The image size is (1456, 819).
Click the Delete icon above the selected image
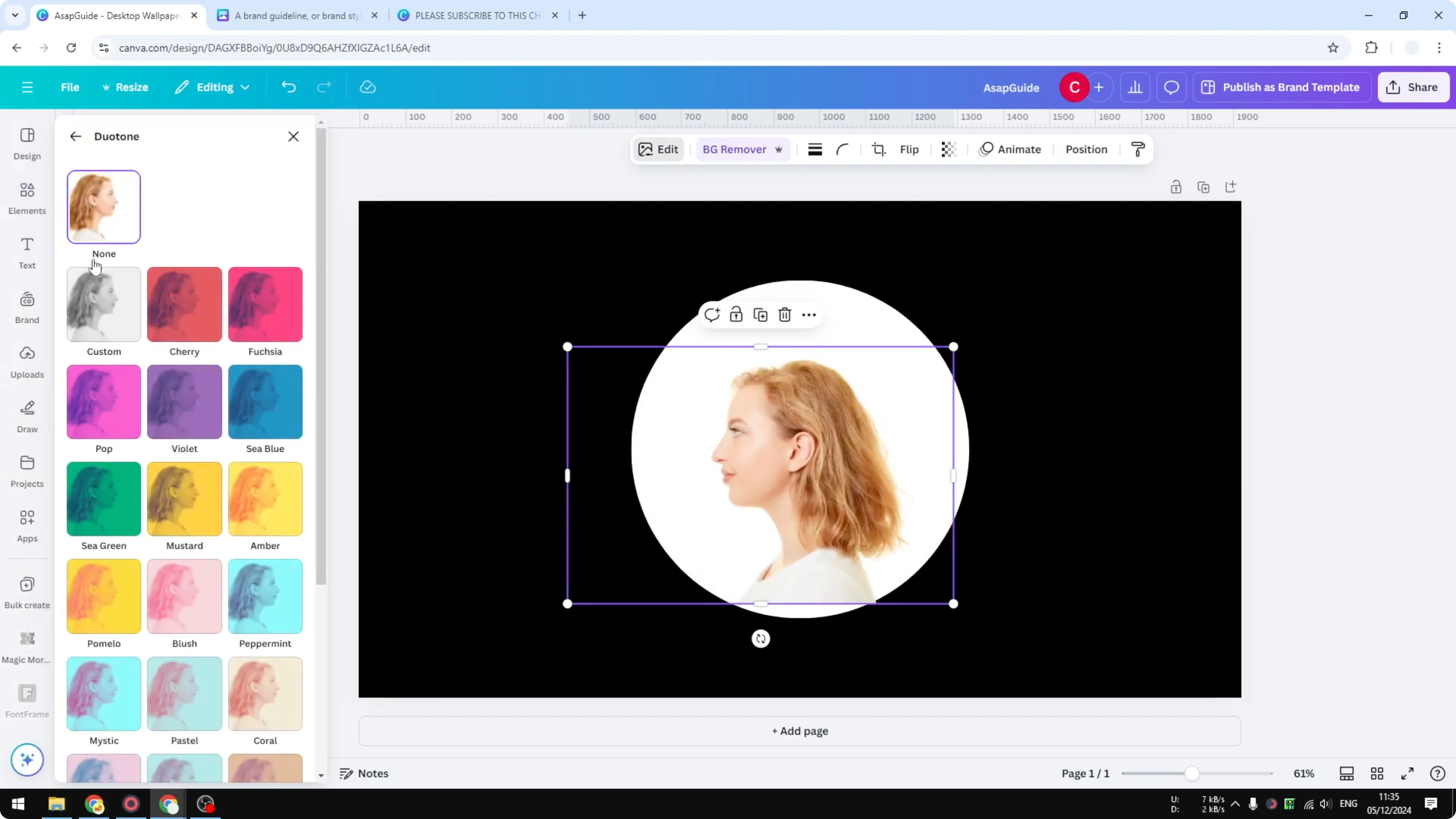[785, 314]
